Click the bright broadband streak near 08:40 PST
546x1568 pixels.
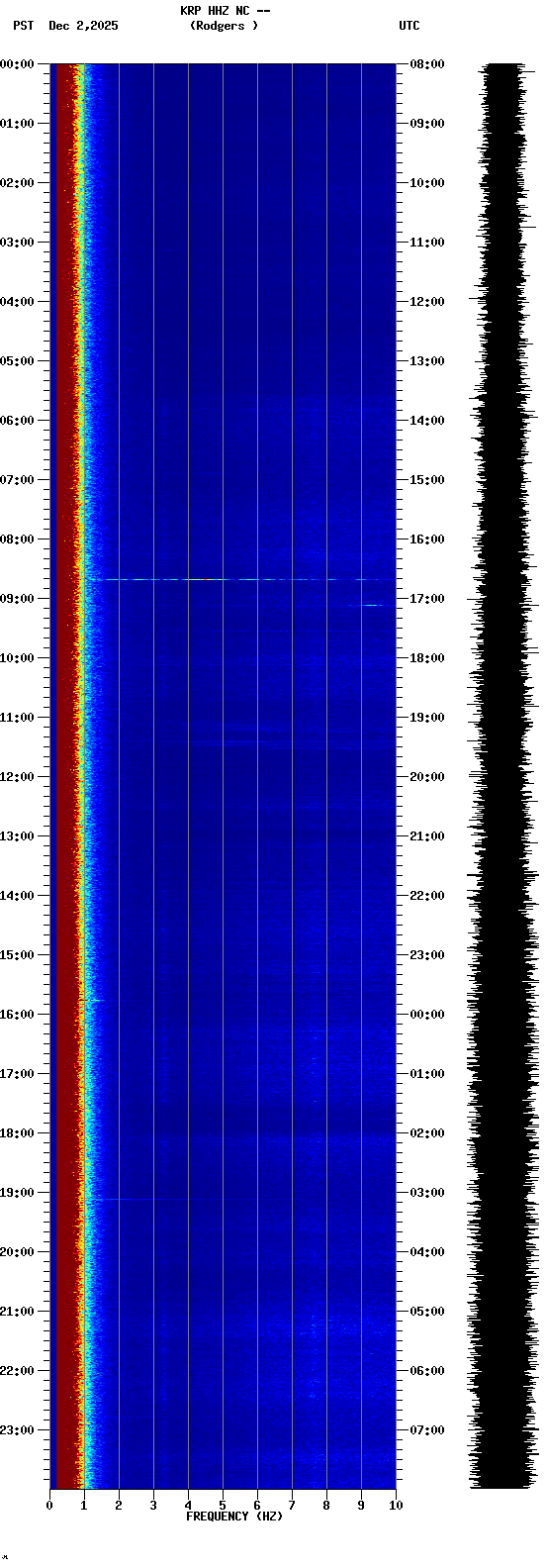coord(242,579)
